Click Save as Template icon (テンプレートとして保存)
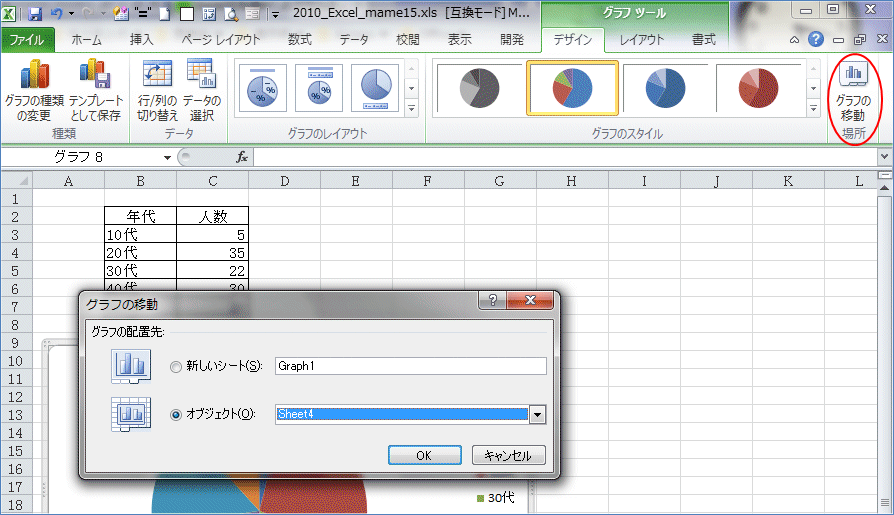894x515 pixels. tap(96, 90)
